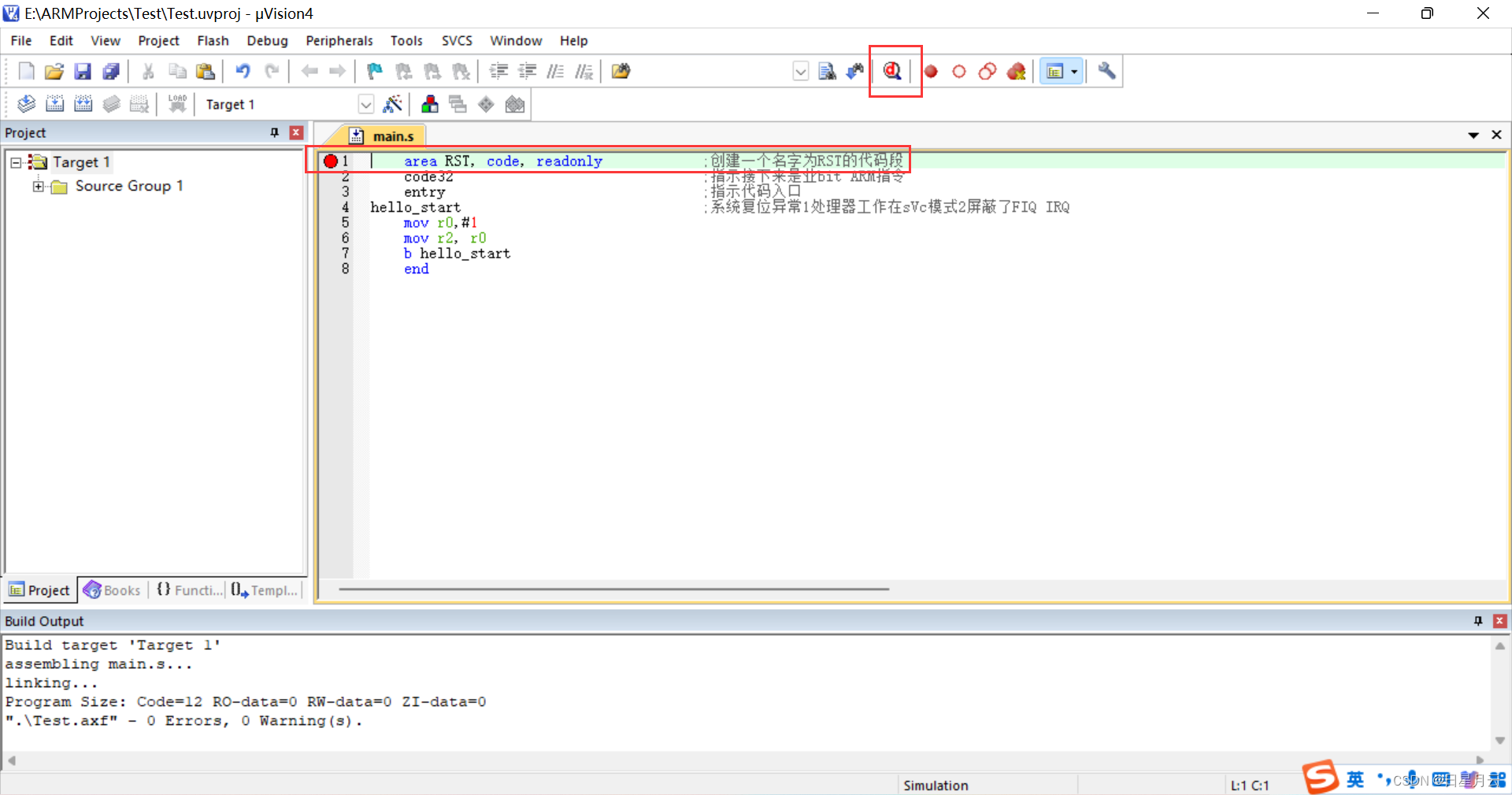Uncomment selection toolbar icon
Image resolution: width=1512 pixels, height=795 pixels.
(x=584, y=72)
